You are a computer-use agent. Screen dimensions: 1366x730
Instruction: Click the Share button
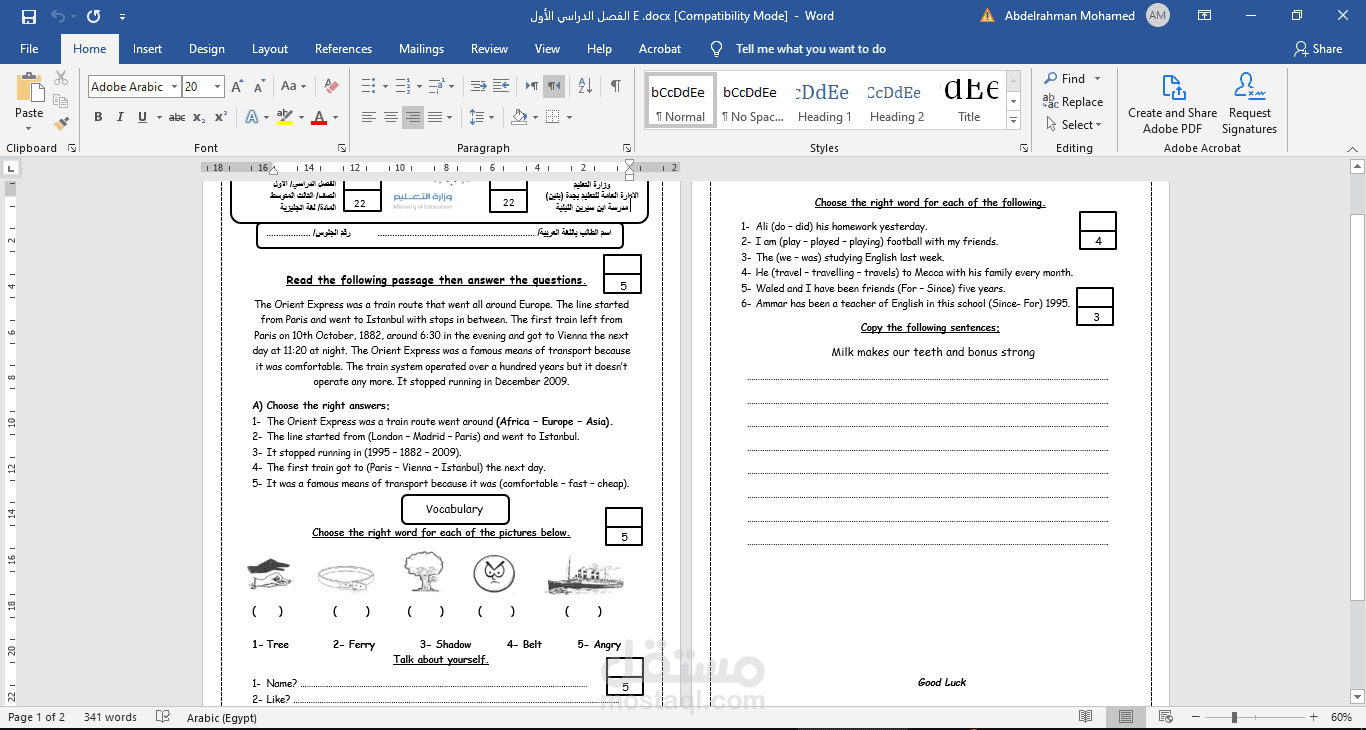tap(1318, 49)
